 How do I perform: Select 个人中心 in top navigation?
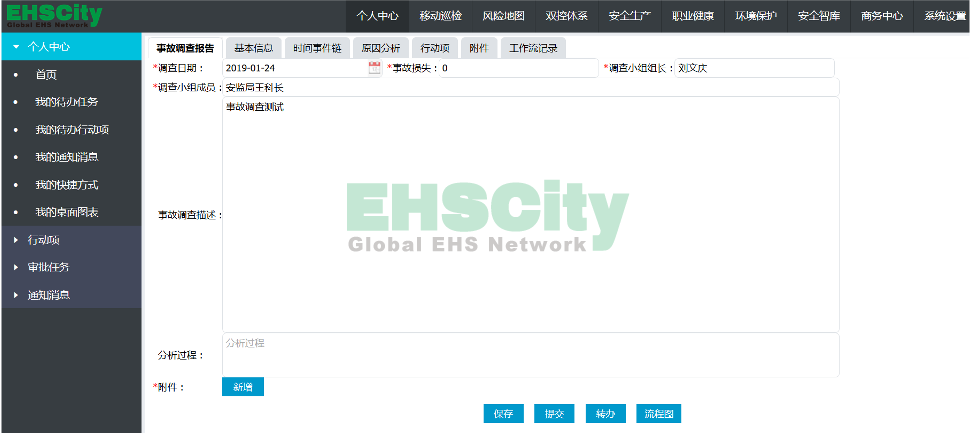377,16
